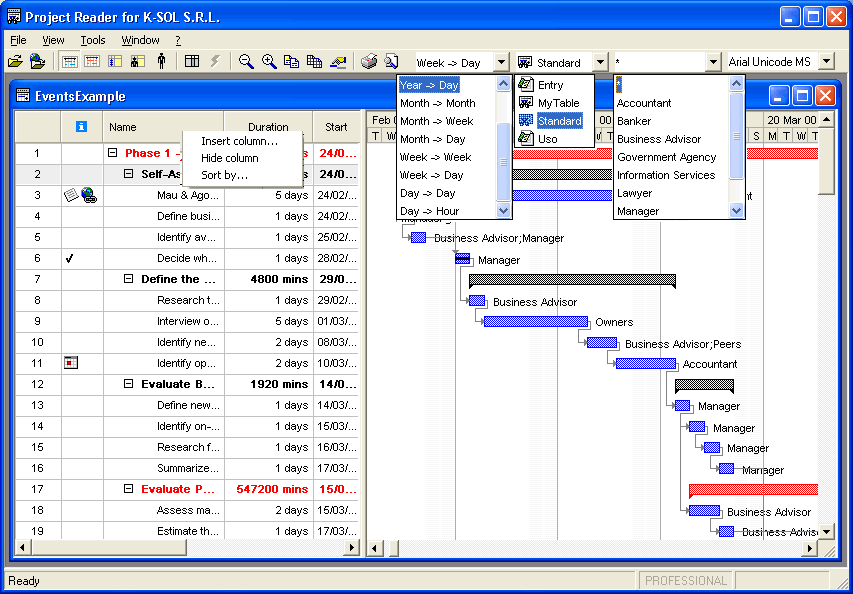
Task: Zoom out with the minus magnifier
Action: click(246, 62)
